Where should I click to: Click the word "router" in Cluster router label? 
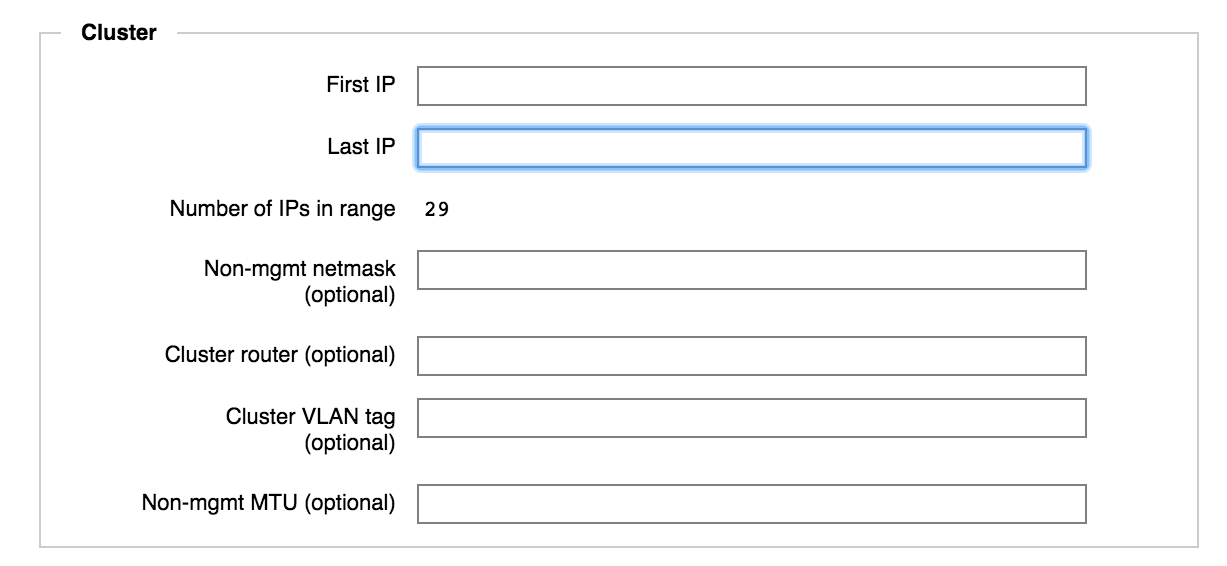[x=270, y=355]
